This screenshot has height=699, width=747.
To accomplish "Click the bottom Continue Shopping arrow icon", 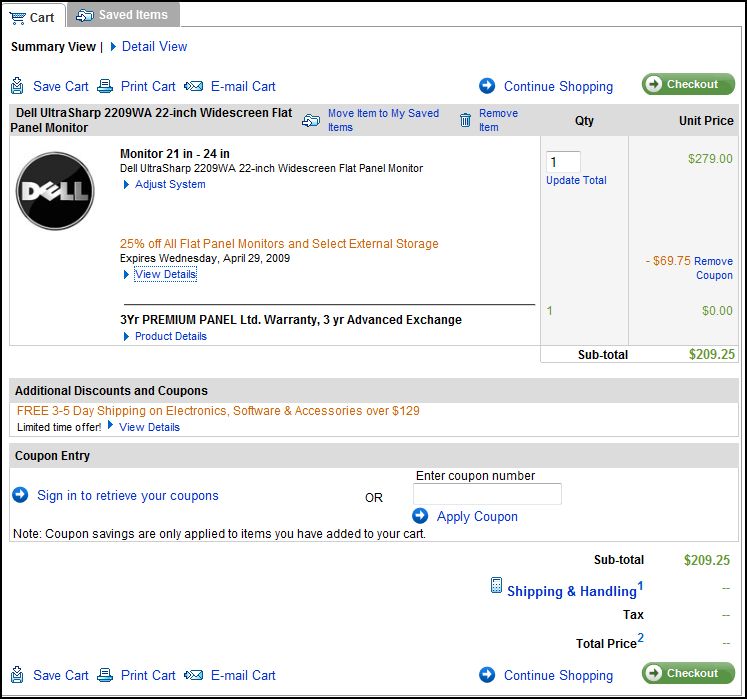I will click(487, 675).
